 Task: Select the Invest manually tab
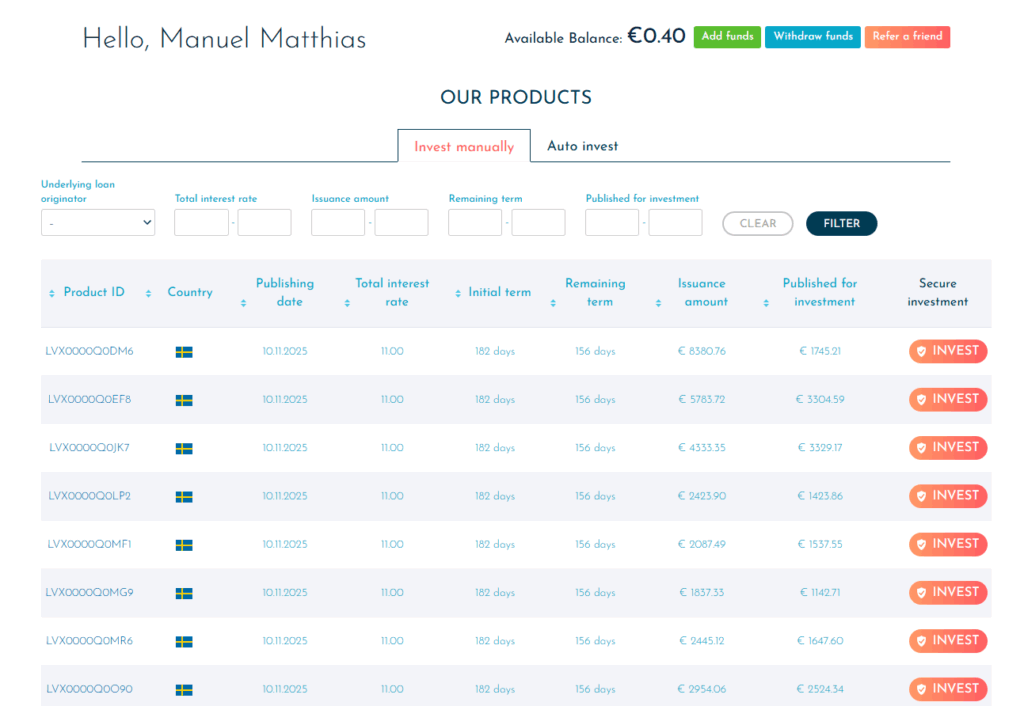[x=464, y=147]
